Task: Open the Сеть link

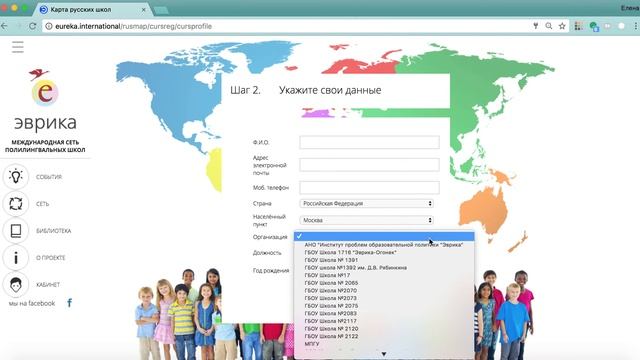Action: (42, 204)
